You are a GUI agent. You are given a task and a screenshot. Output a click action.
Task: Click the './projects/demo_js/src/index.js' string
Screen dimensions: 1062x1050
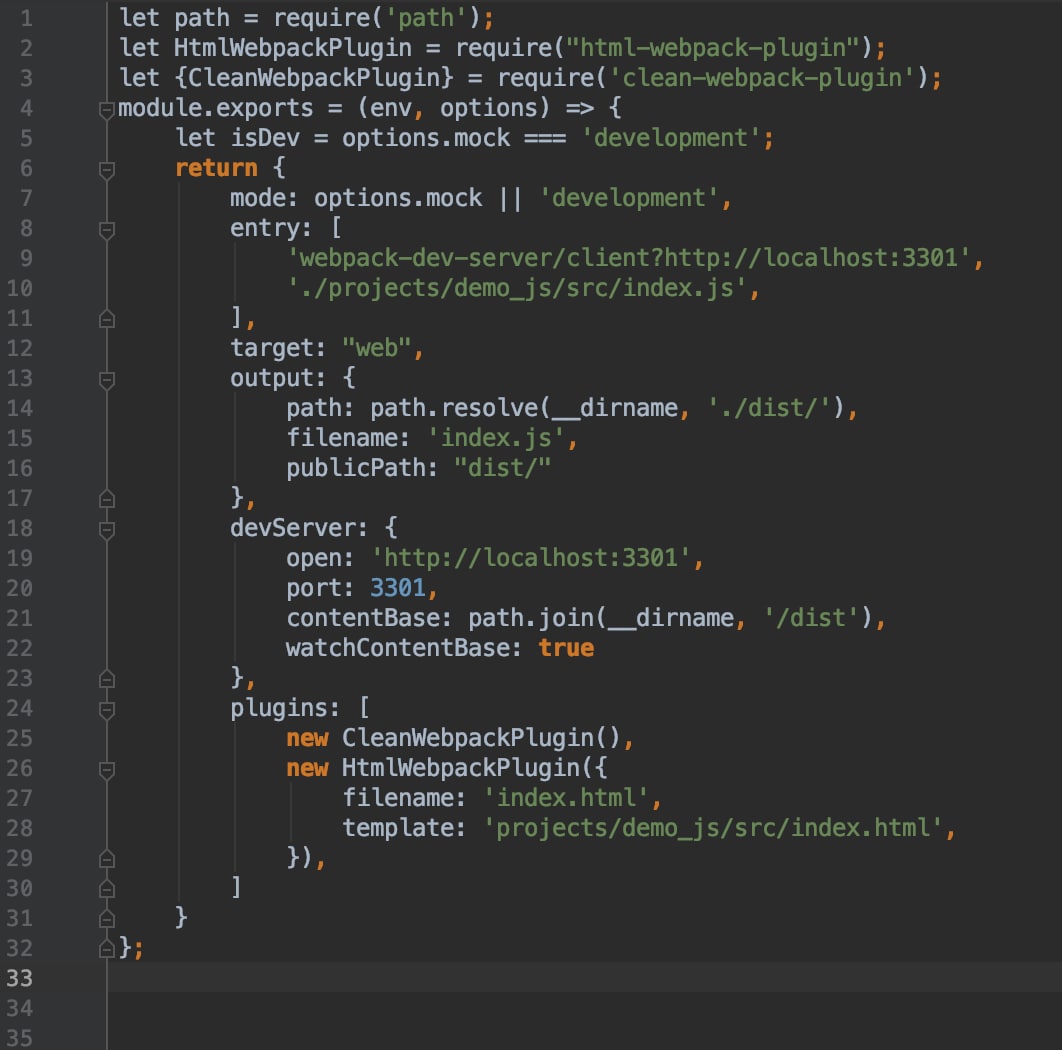click(x=516, y=288)
